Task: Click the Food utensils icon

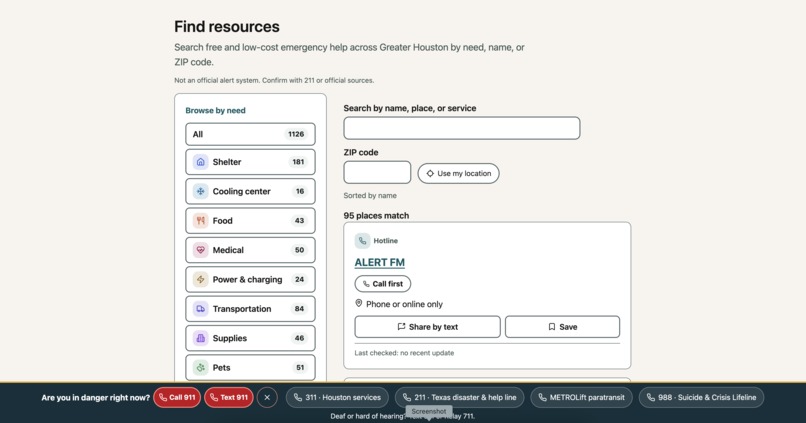Action: (x=200, y=220)
